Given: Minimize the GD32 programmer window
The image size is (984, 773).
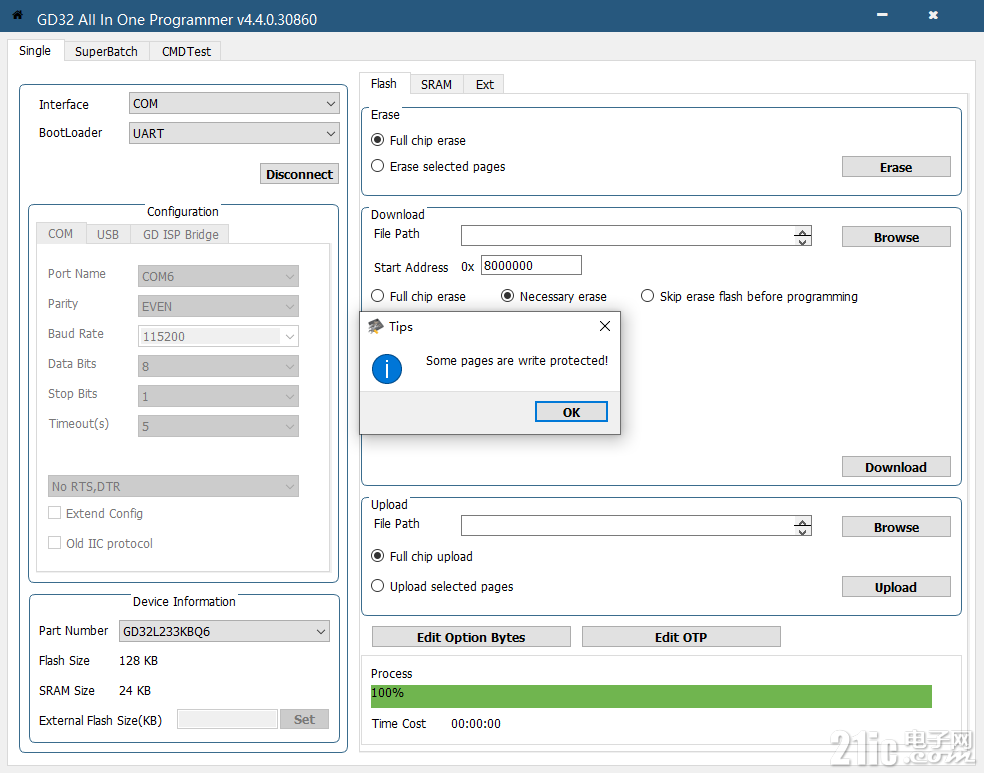Looking at the screenshot, I should [882, 15].
